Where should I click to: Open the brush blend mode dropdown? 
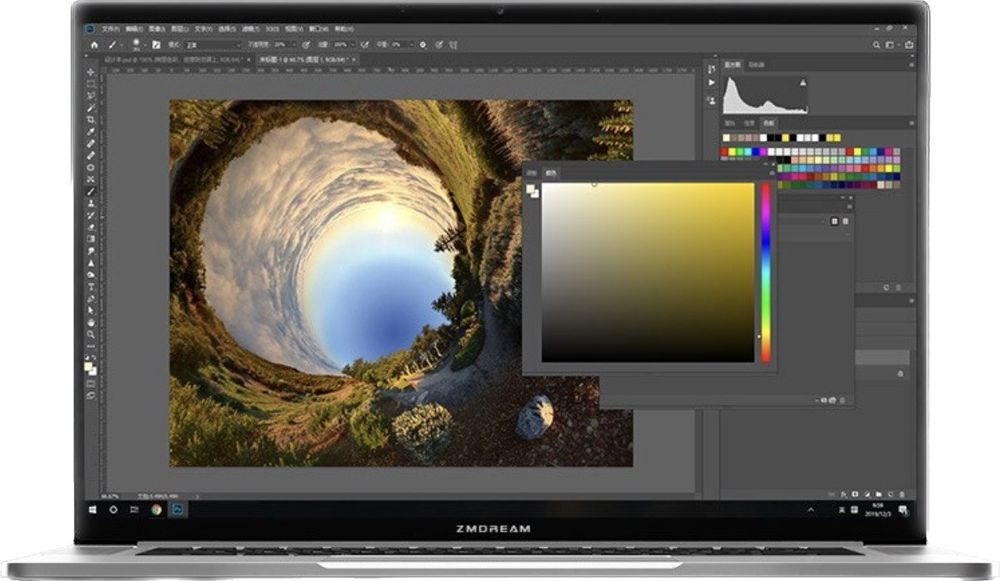(x=237, y=46)
